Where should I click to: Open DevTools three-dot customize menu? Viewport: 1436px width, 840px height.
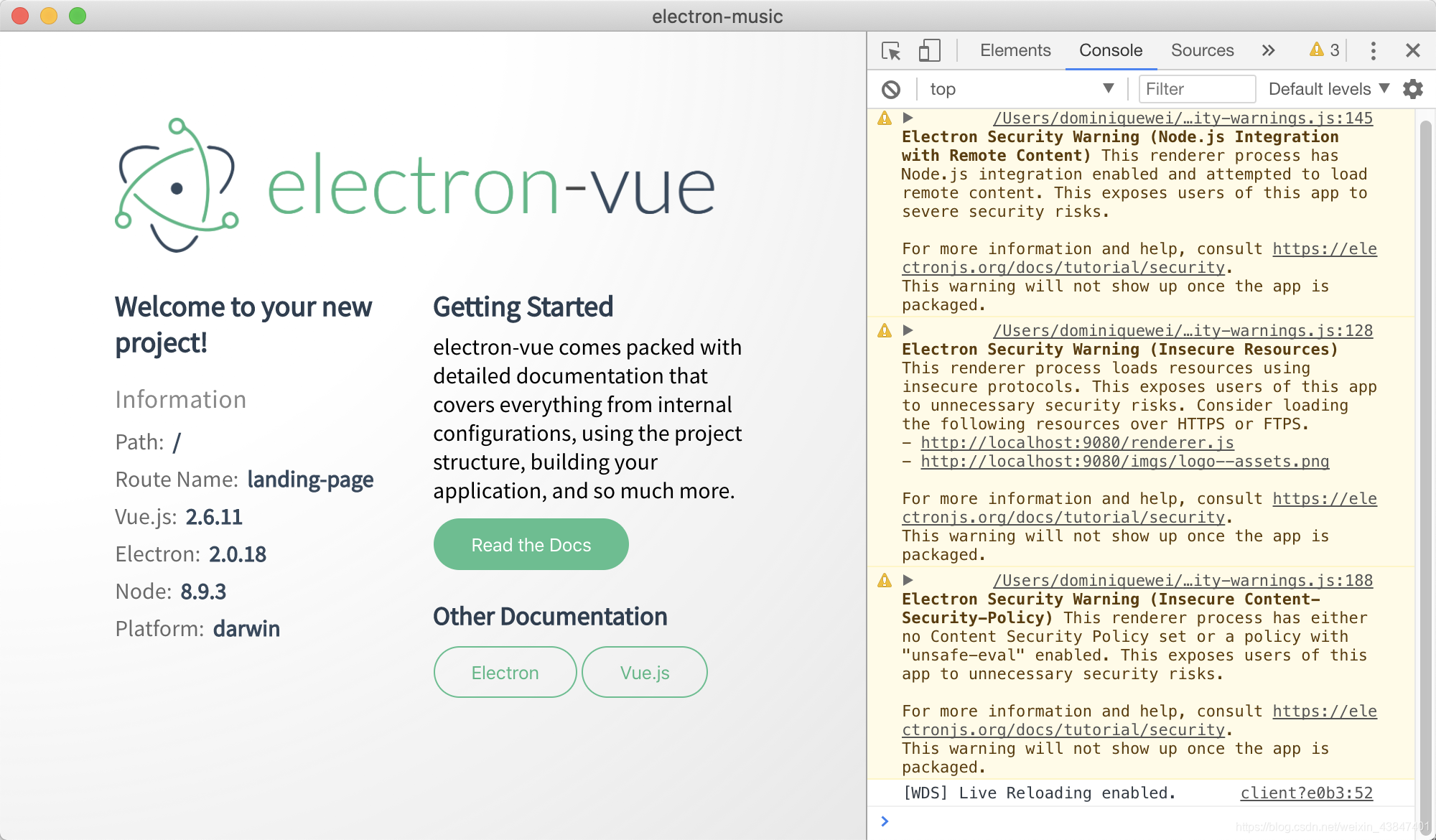click(x=1373, y=50)
